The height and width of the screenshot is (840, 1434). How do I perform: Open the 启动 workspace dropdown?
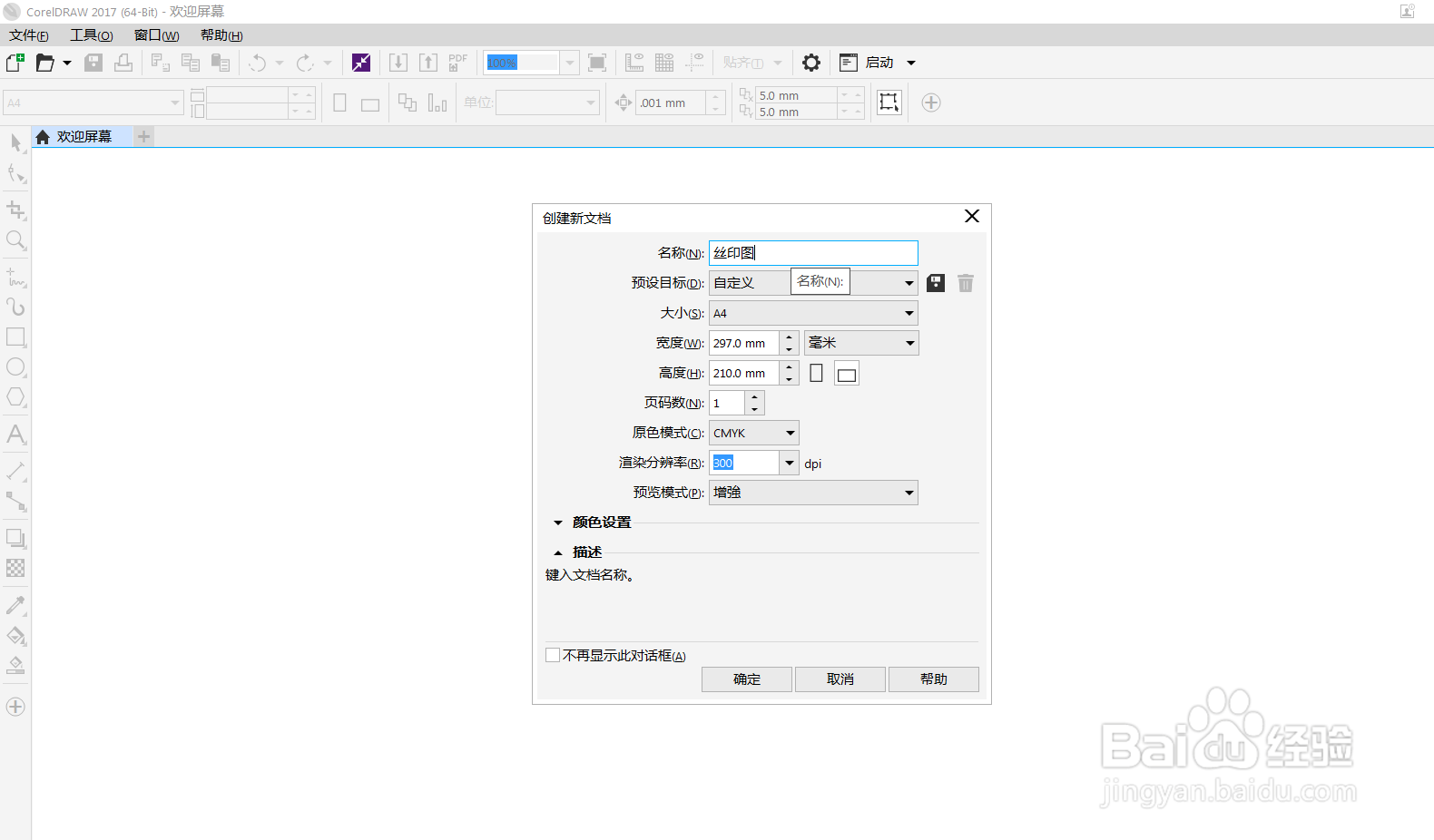911,63
